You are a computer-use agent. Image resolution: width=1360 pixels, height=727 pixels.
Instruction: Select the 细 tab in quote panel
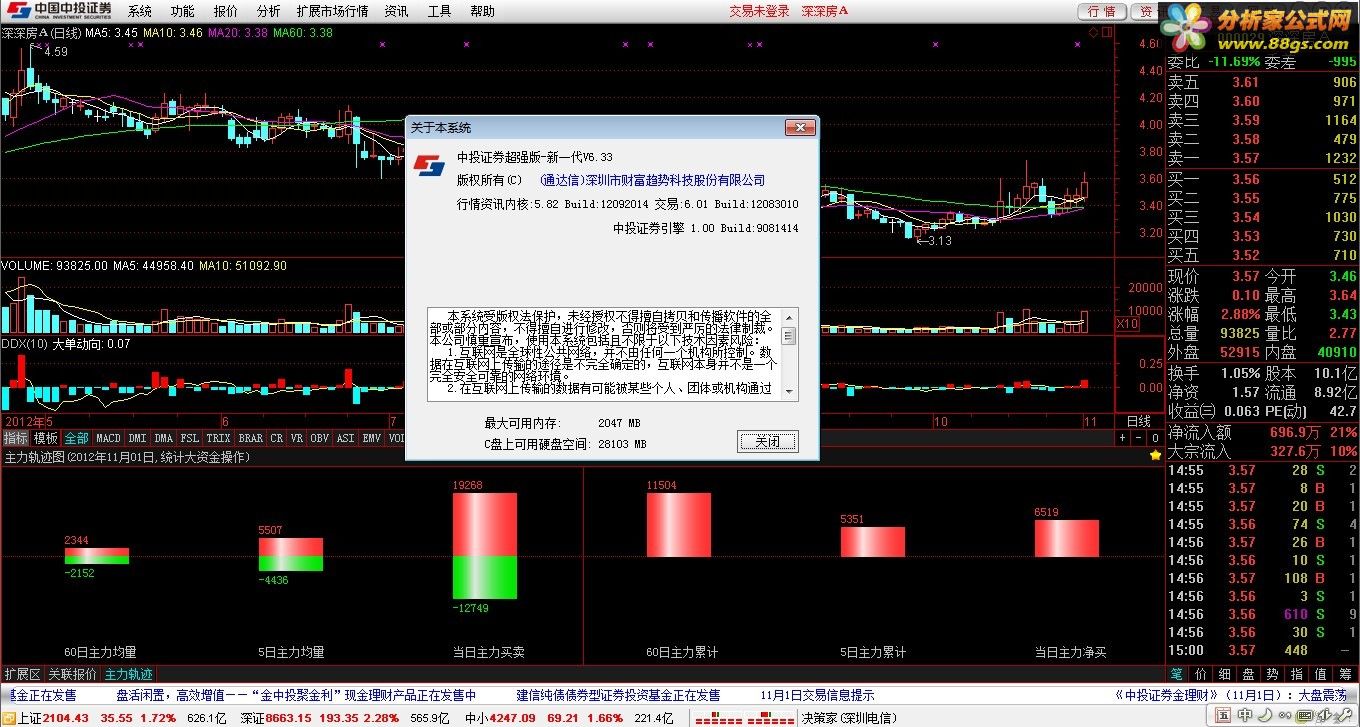[x=1224, y=674]
